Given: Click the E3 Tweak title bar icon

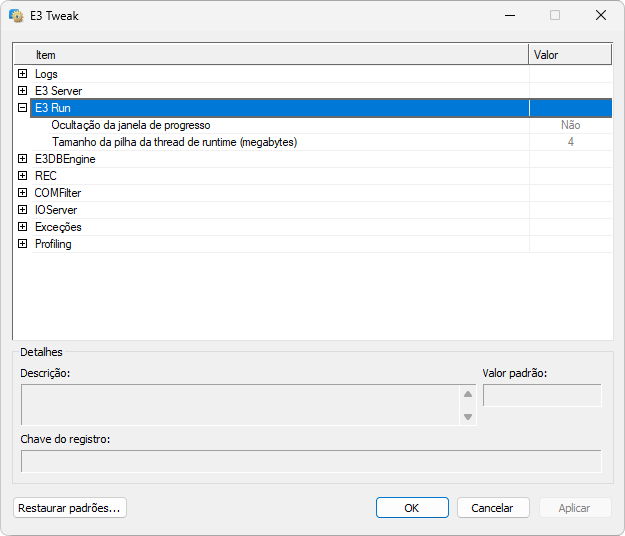Looking at the screenshot, I should 16,15.
